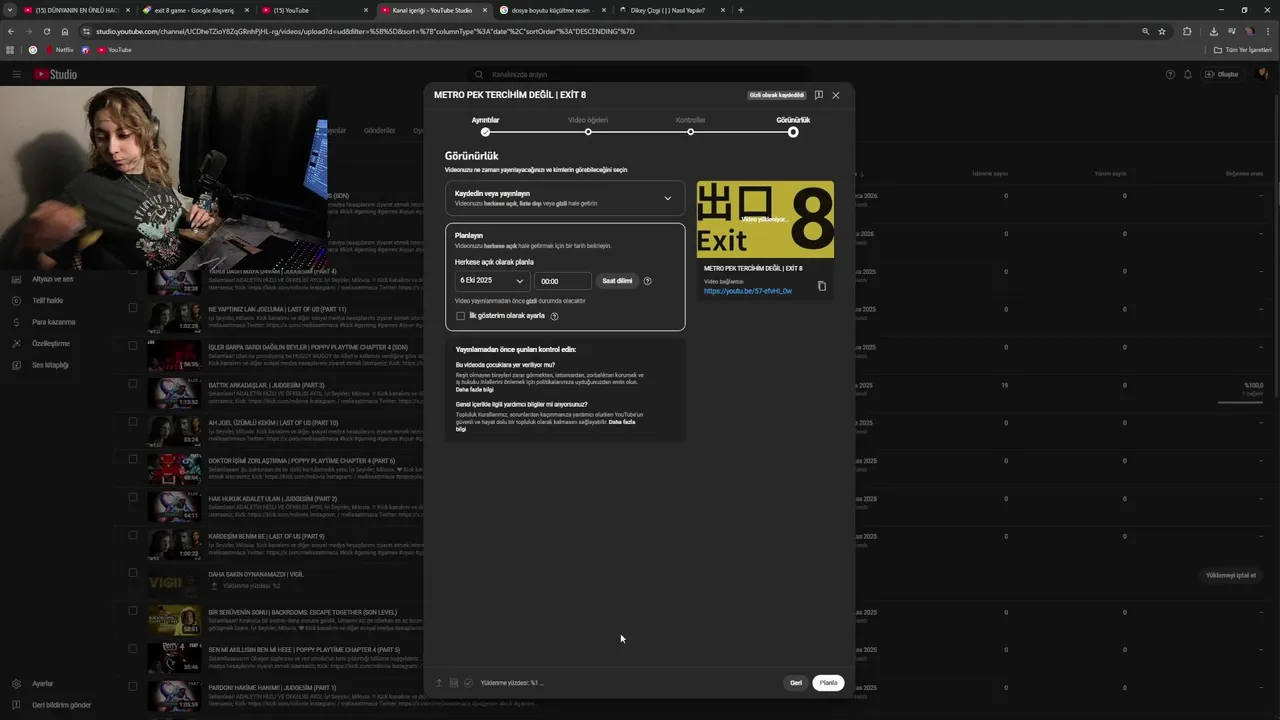Screen dimensions: 1280x720
Task: Select checkbox for İŞLER SARPA SARDI video row
Action: tap(132, 346)
